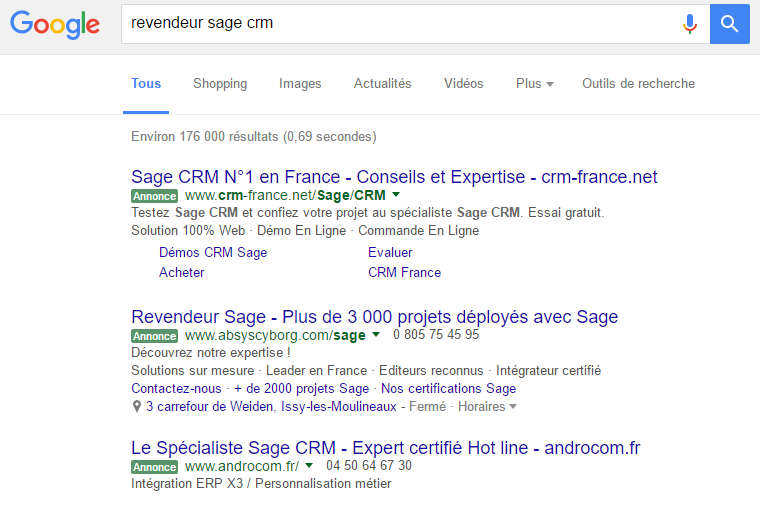Switch to the Images tab

pyautogui.click(x=300, y=84)
